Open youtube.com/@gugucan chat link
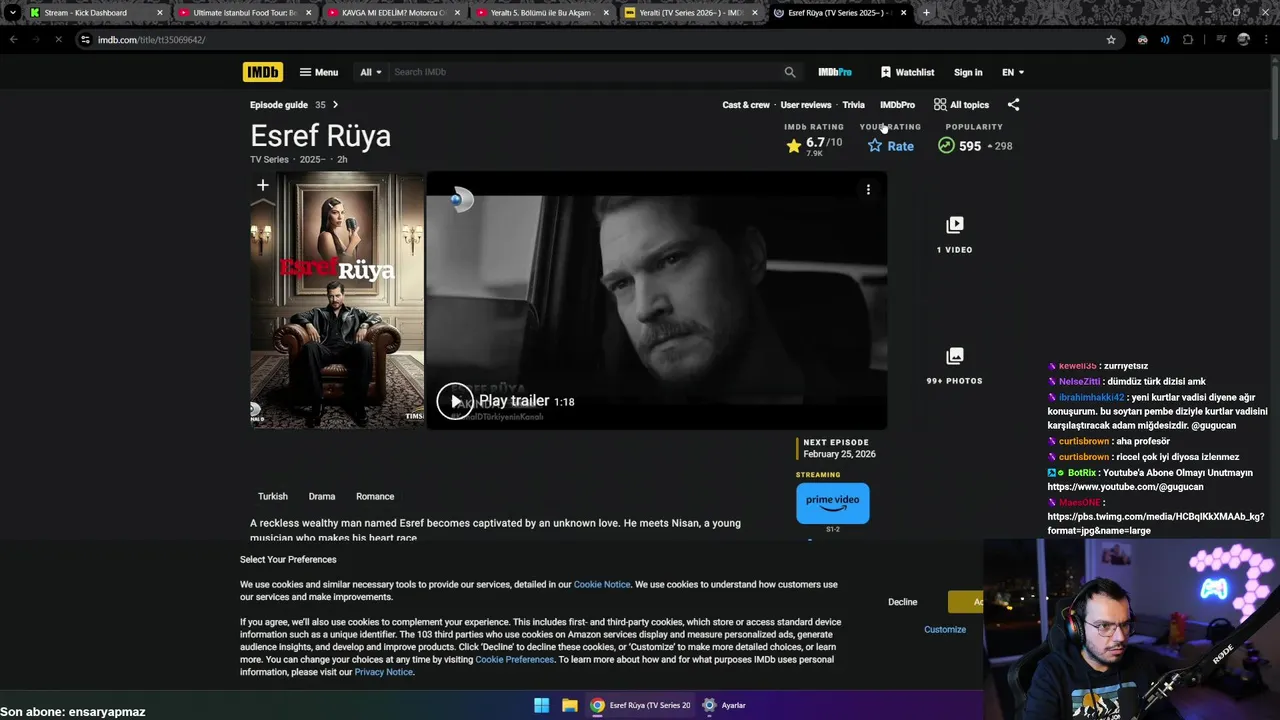 (1125, 487)
